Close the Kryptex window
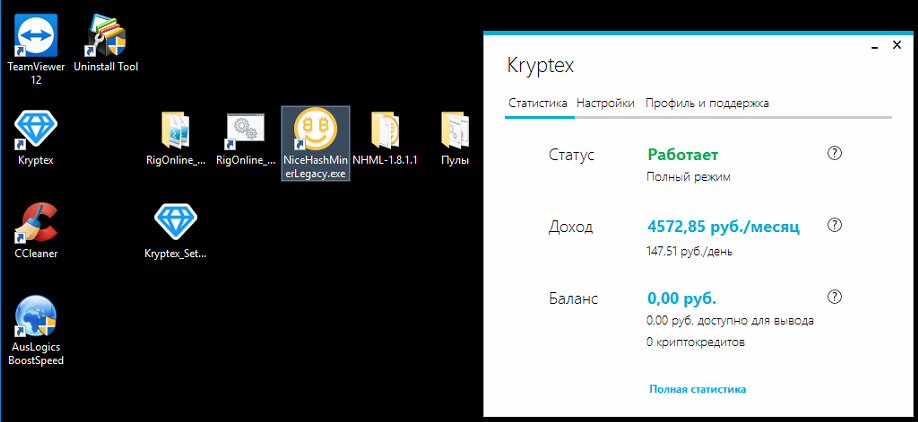The height and width of the screenshot is (422, 918). click(896, 44)
